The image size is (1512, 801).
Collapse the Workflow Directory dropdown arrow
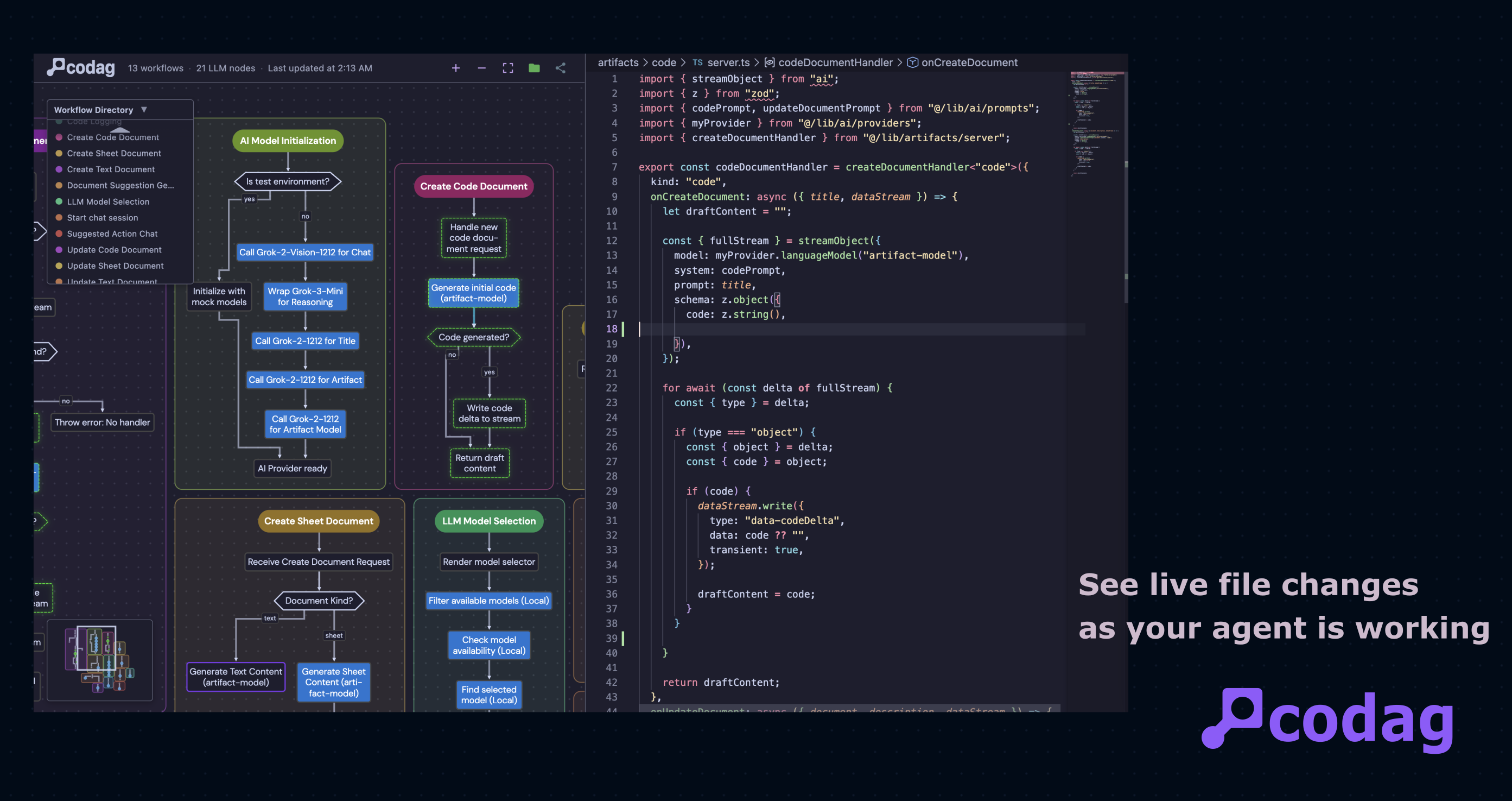[144, 110]
